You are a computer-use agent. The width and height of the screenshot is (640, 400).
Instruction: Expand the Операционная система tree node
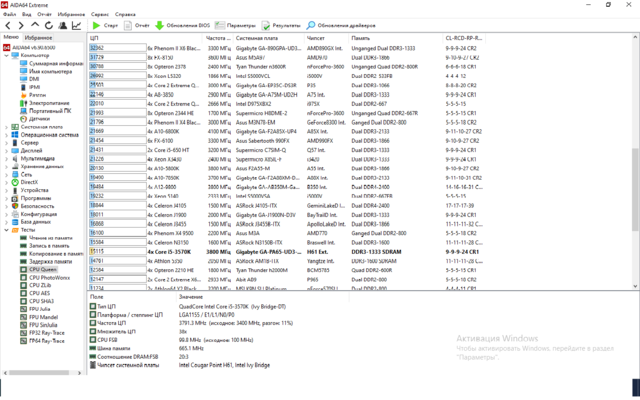click(x=7, y=135)
